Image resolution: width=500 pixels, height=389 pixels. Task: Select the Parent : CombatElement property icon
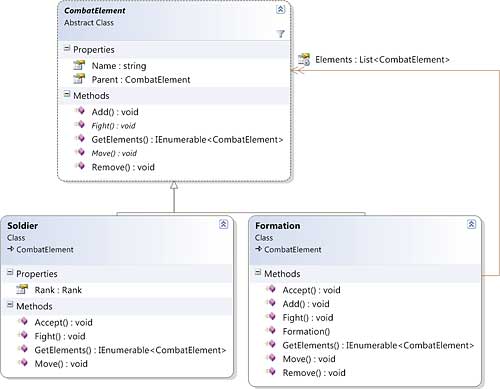click(x=79, y=79)
